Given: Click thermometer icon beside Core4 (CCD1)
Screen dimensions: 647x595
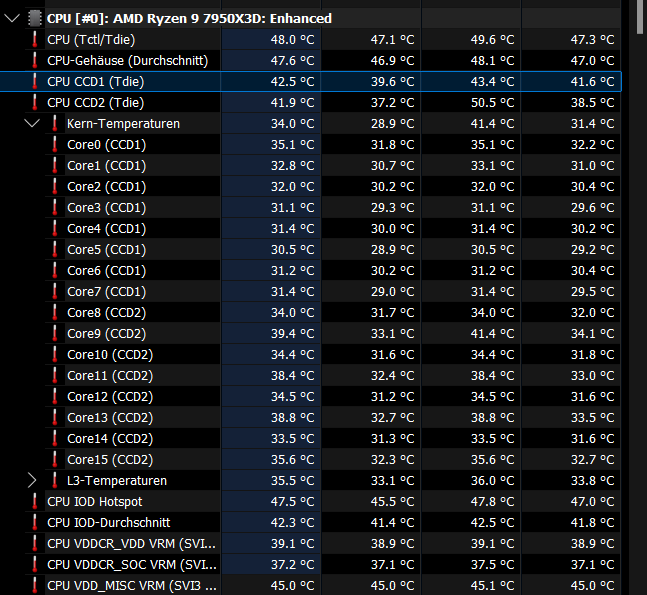Looking at the screenshot, I should (x=55, y=229).
